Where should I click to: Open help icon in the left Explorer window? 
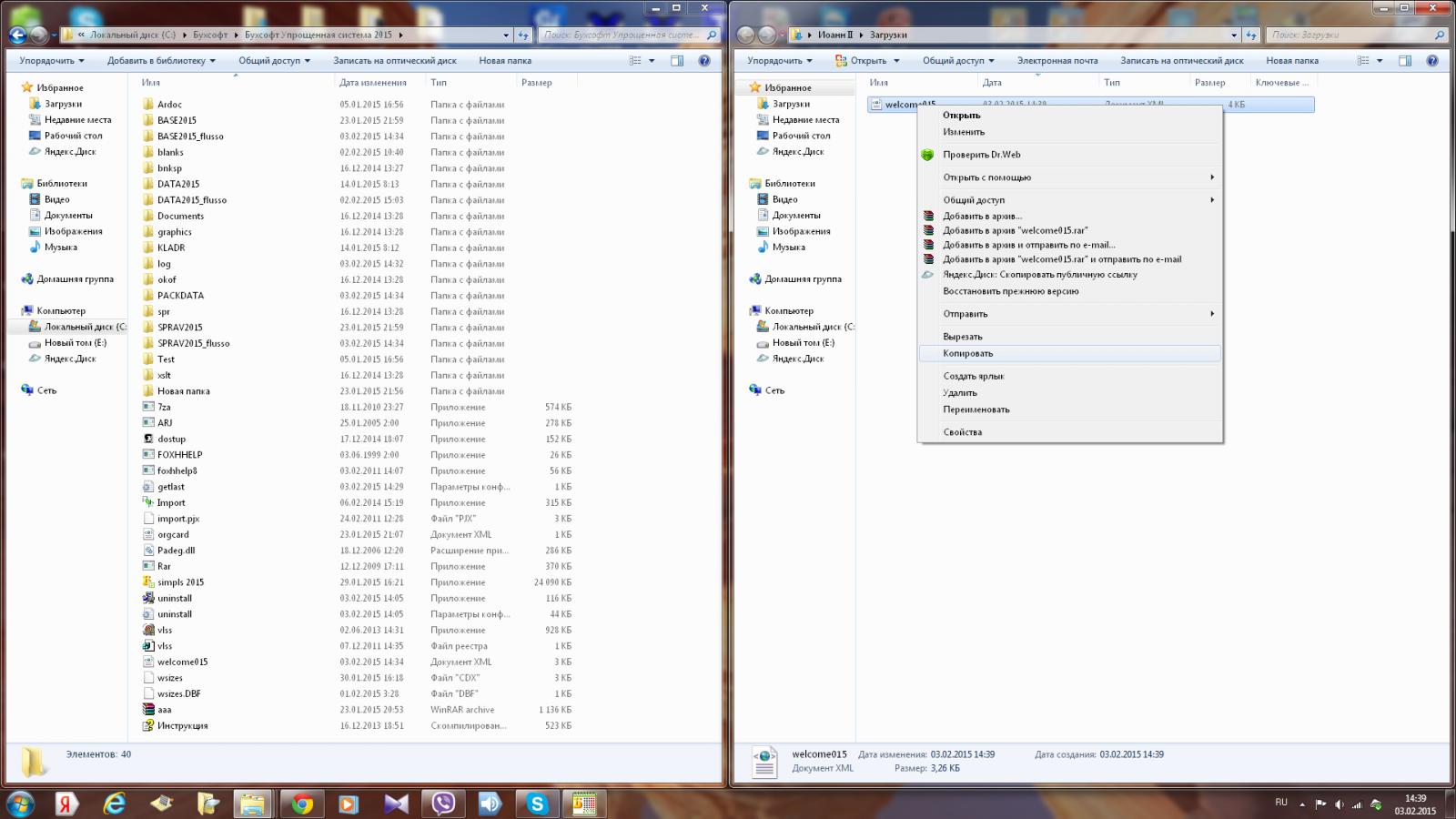click(x=703, y=61)
